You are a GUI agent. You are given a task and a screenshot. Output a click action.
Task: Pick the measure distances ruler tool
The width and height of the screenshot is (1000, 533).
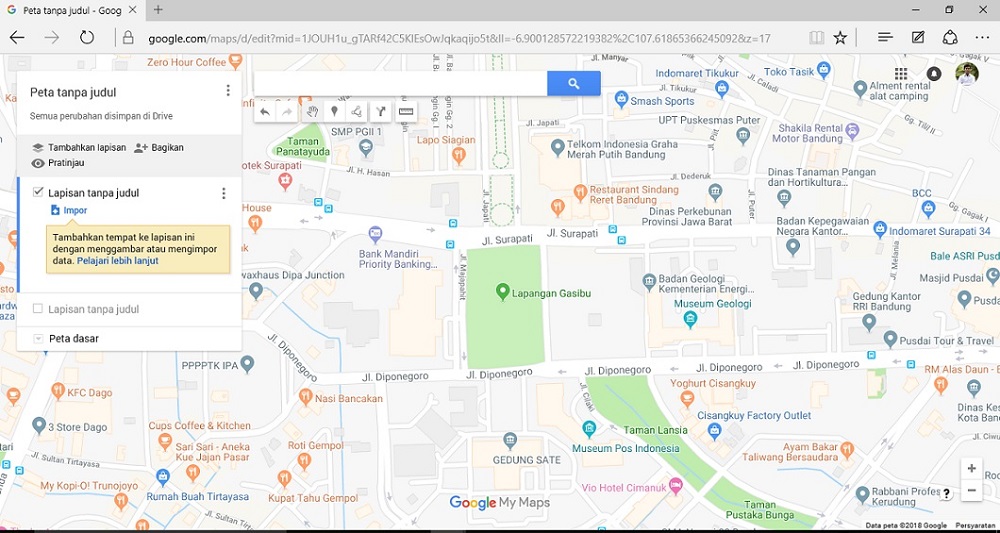pos(406,112)
